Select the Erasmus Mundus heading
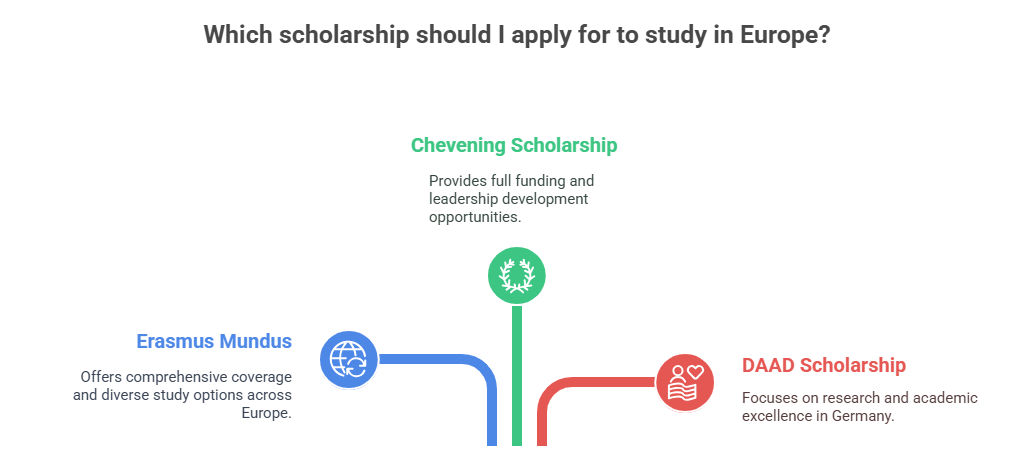 coord(214,341)
